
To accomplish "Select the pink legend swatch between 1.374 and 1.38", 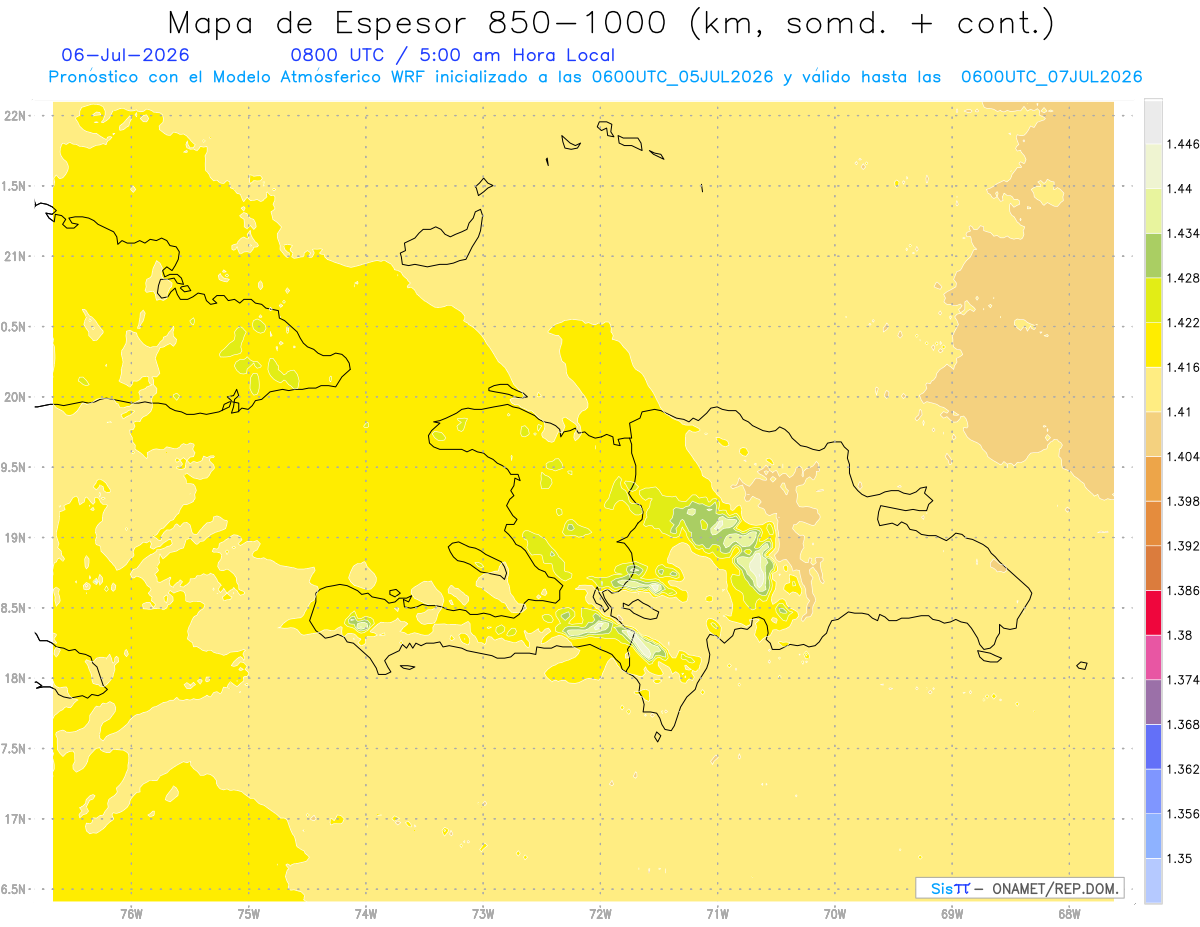I will (x=1153, y=657).
